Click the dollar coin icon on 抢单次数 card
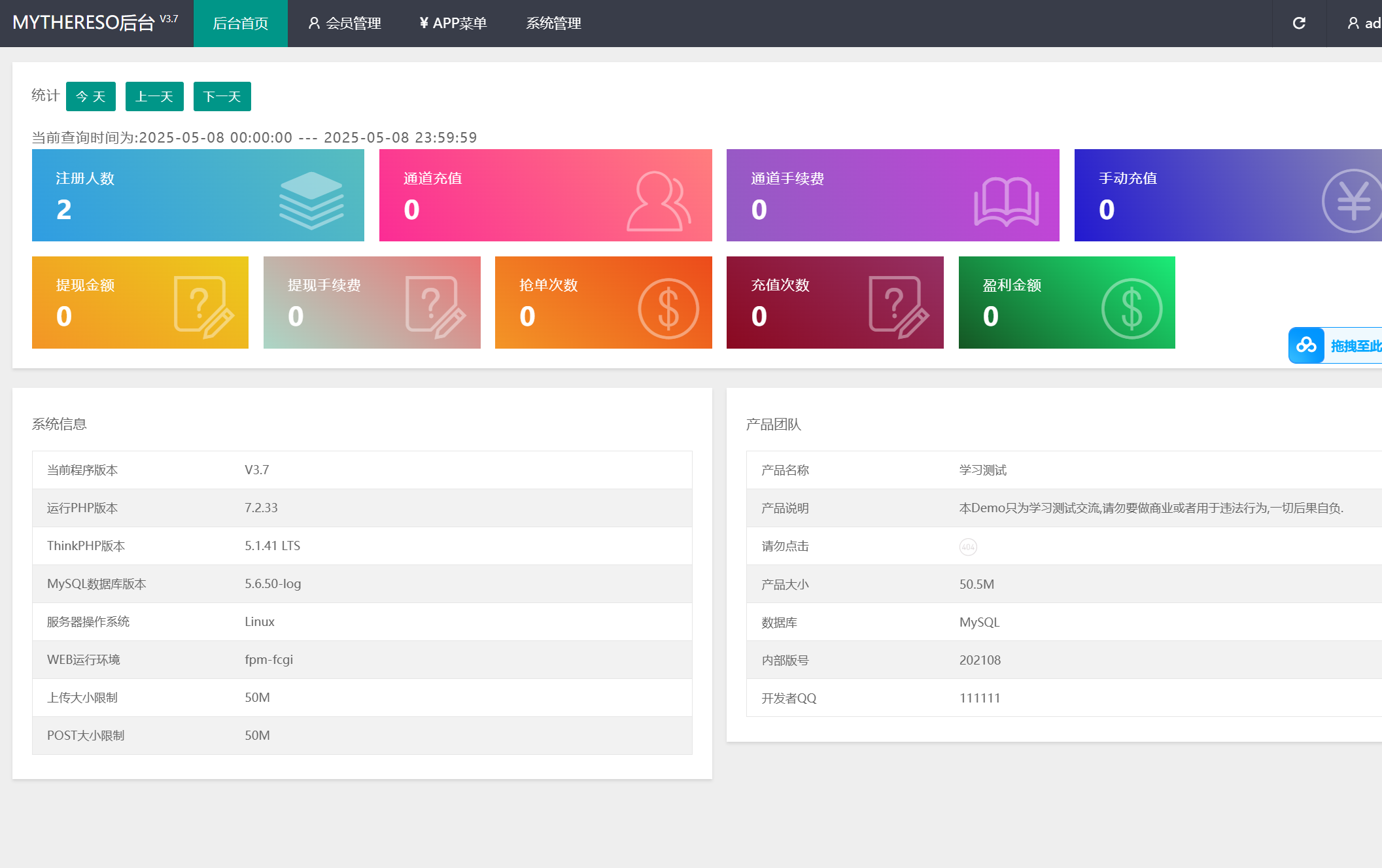 pos(668,308)
